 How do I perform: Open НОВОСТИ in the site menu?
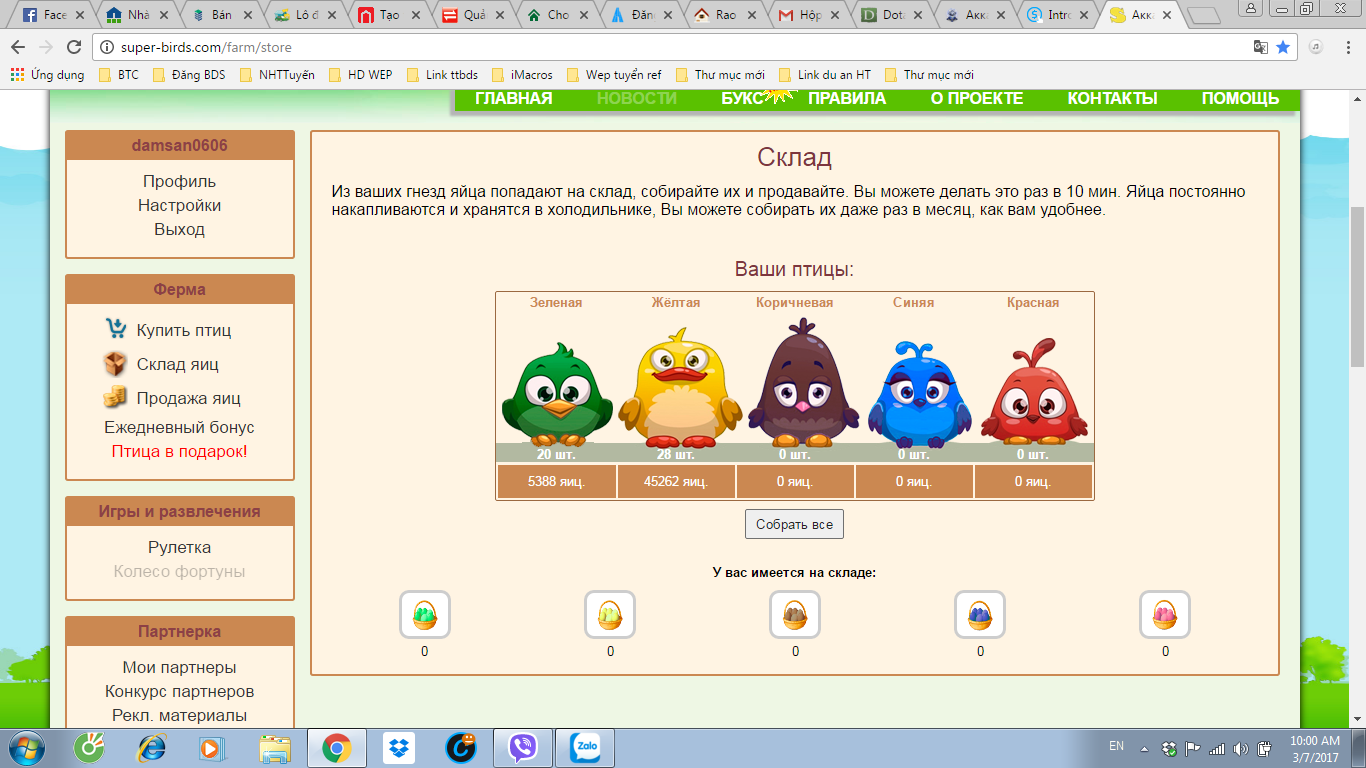coord(637,98)
